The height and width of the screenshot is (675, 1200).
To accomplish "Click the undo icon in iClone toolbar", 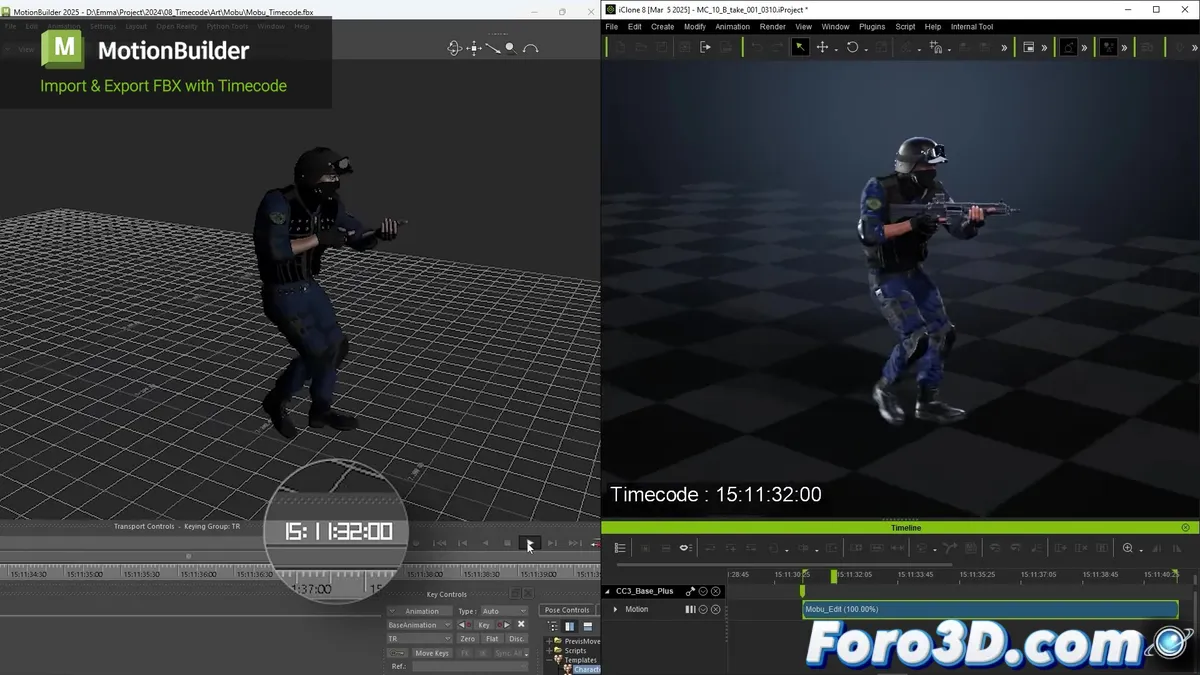I will click(756, 47).
